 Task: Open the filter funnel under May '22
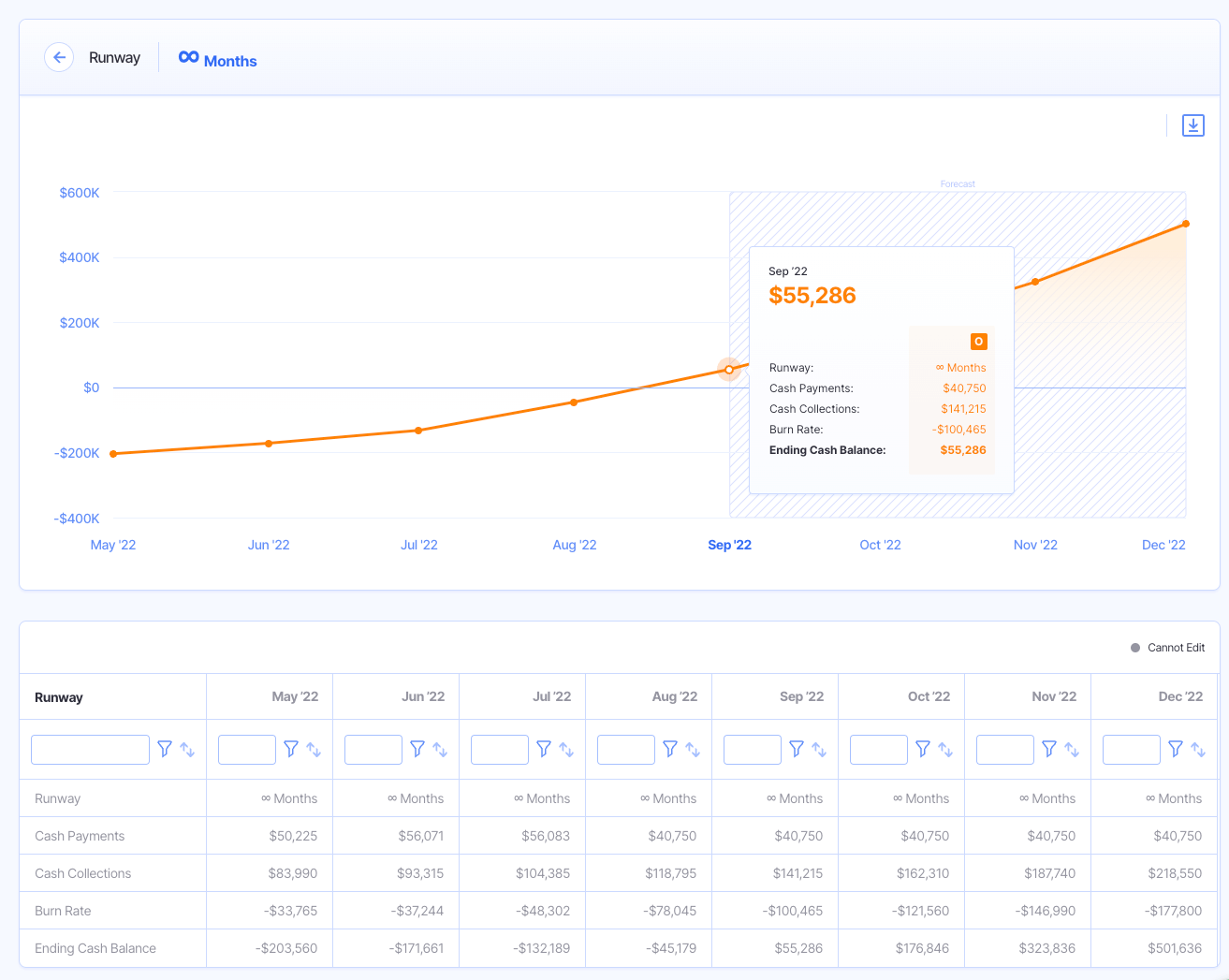(x=290, y=749)
